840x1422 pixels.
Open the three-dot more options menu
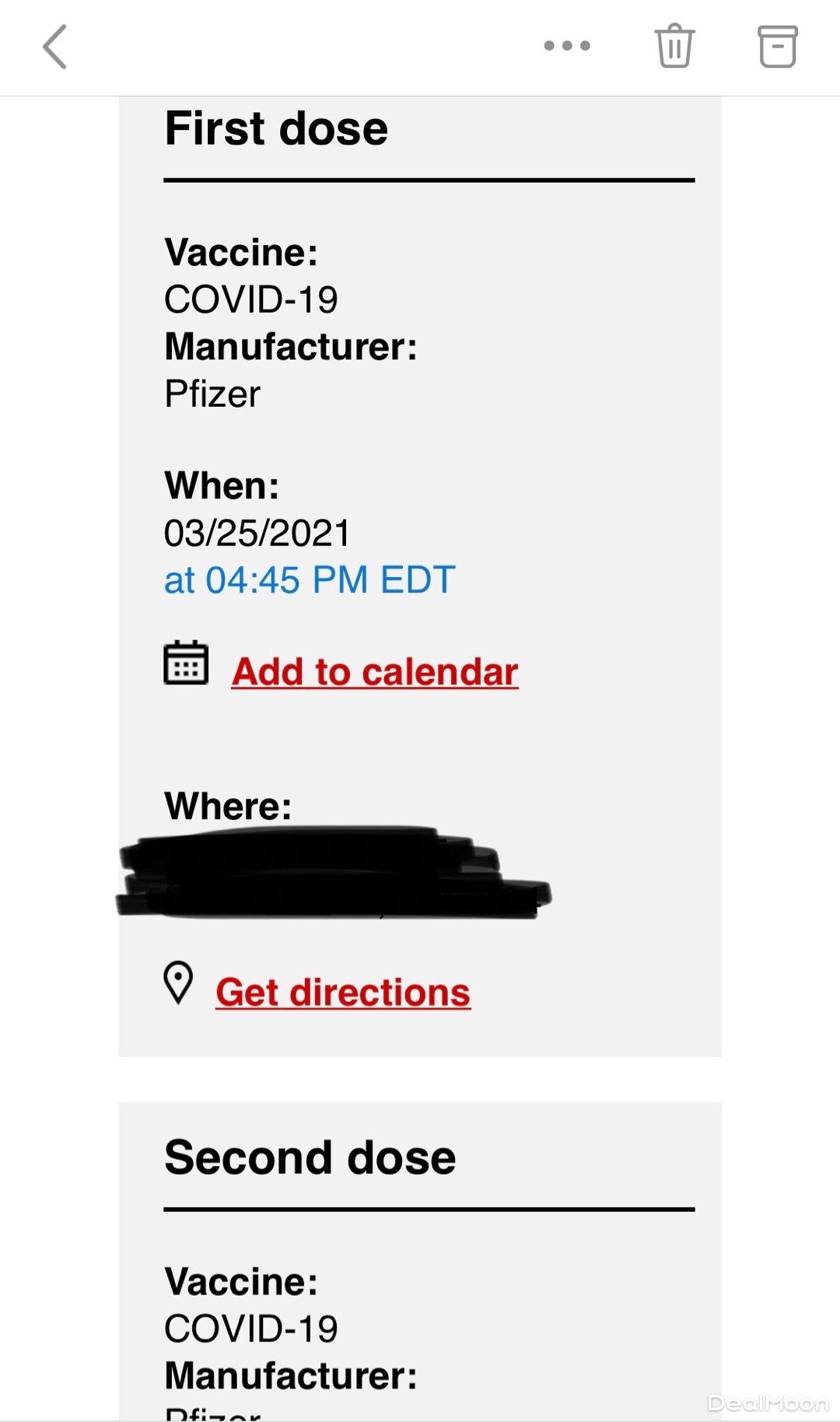(567, 46)
